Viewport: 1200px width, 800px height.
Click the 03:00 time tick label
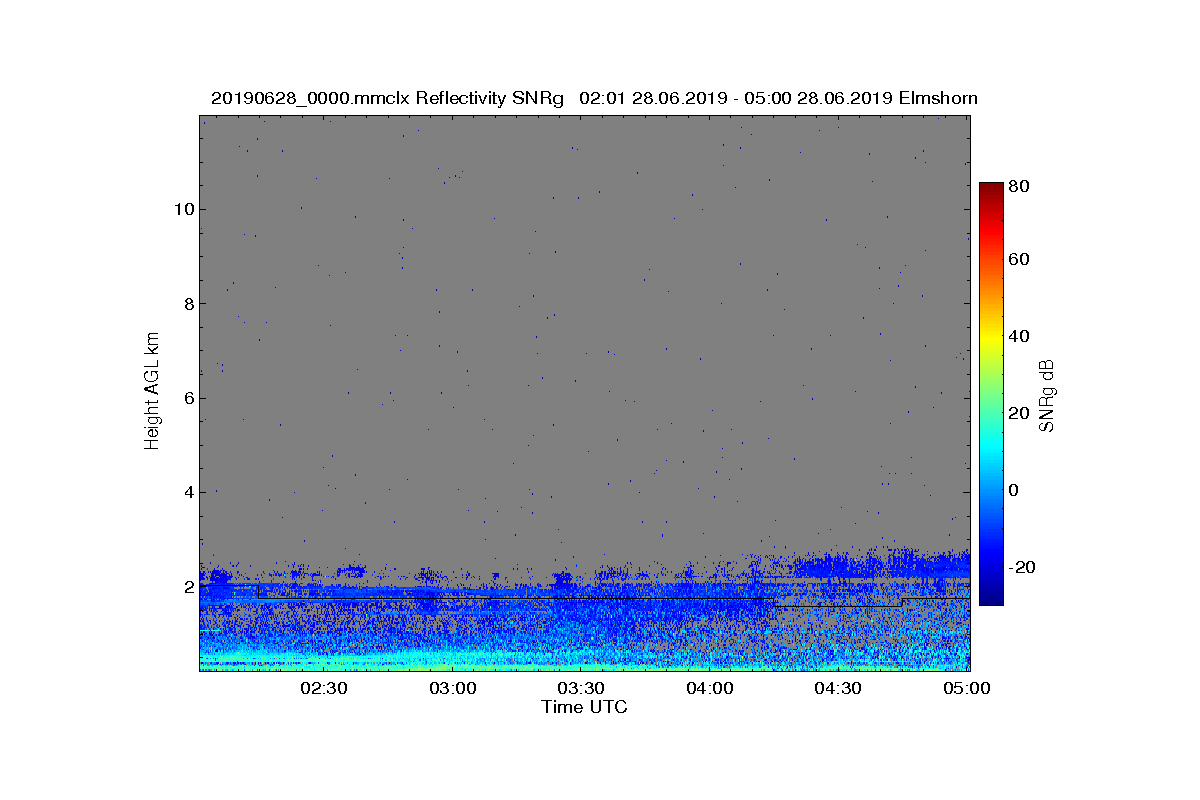pyautogui.click(x=453, y=688)
